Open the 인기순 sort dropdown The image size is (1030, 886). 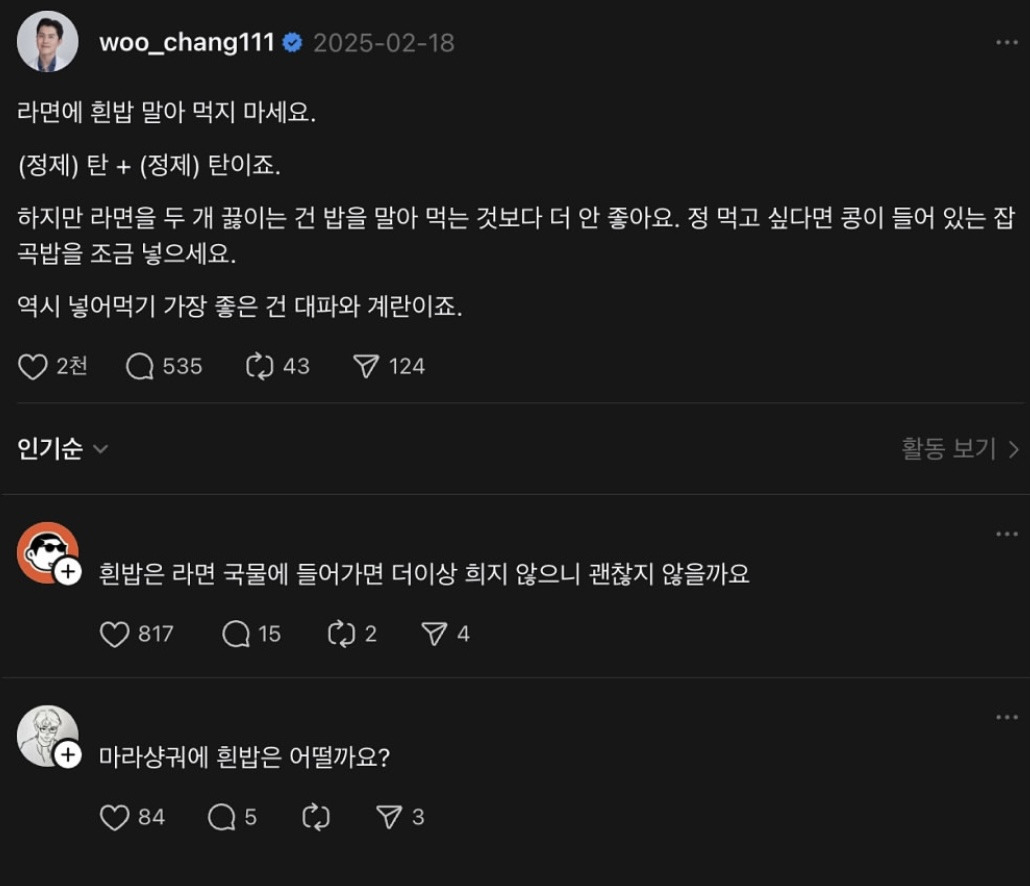point(62,449)
